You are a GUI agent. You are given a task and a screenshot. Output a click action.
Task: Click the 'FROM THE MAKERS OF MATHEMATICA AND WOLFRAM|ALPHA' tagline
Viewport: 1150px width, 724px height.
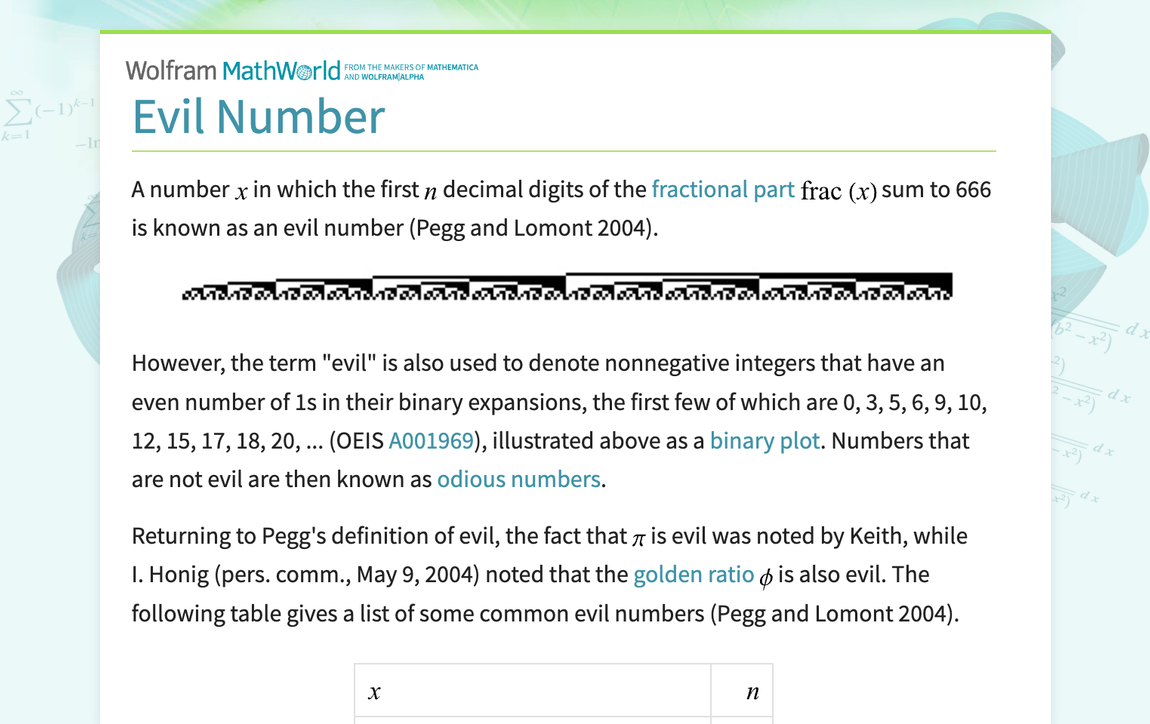[x=411, y=72]
